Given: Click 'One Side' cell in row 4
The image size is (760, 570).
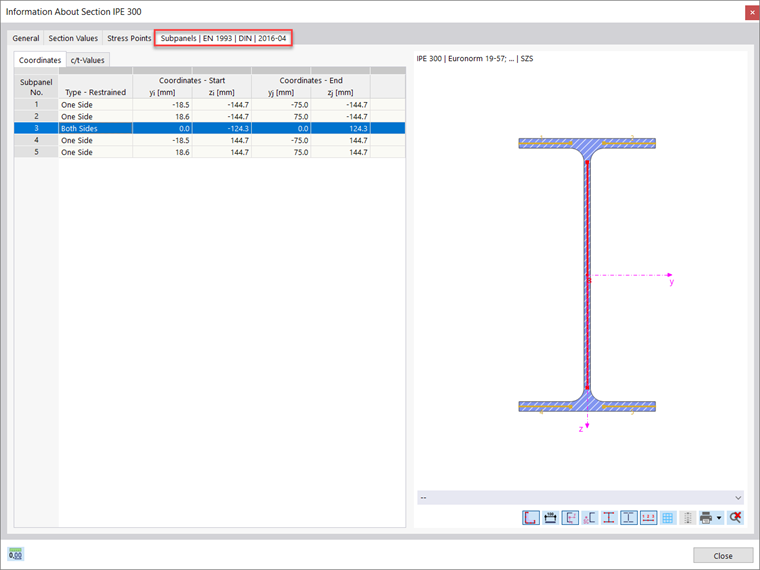Looking at the screenshot, I should click(x=95, y=140).
